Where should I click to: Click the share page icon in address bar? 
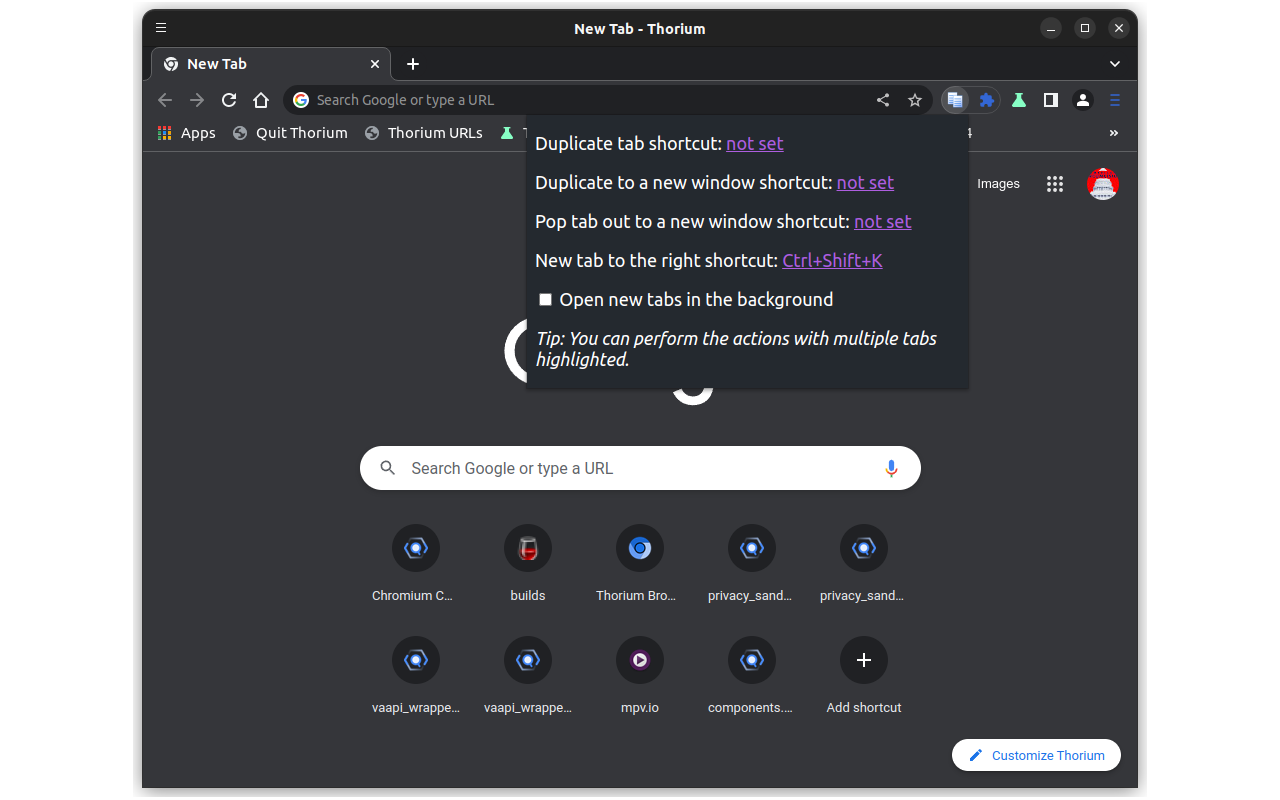(883, 100)
